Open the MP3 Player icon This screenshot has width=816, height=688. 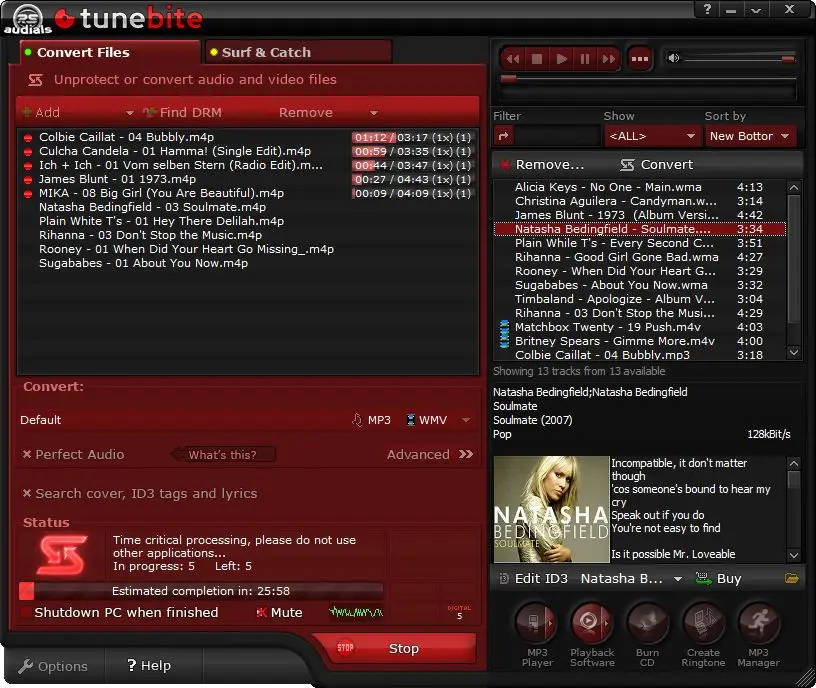tap(536, 622)
